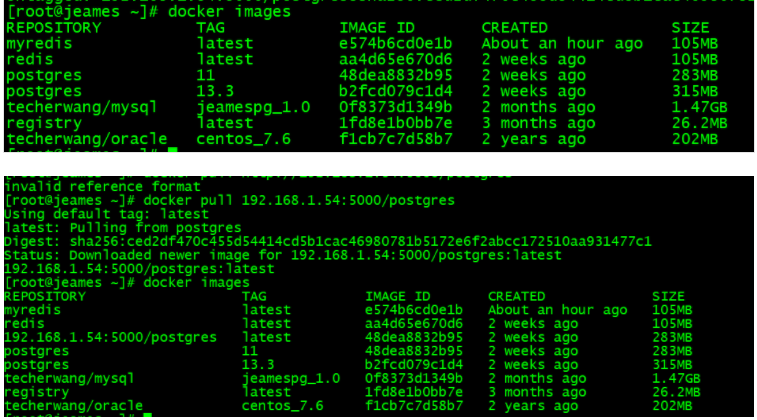This screenshot has height=420, width=757.
Task: Click the REPOSITORY header in the upper listing
Action: [54, 28]
